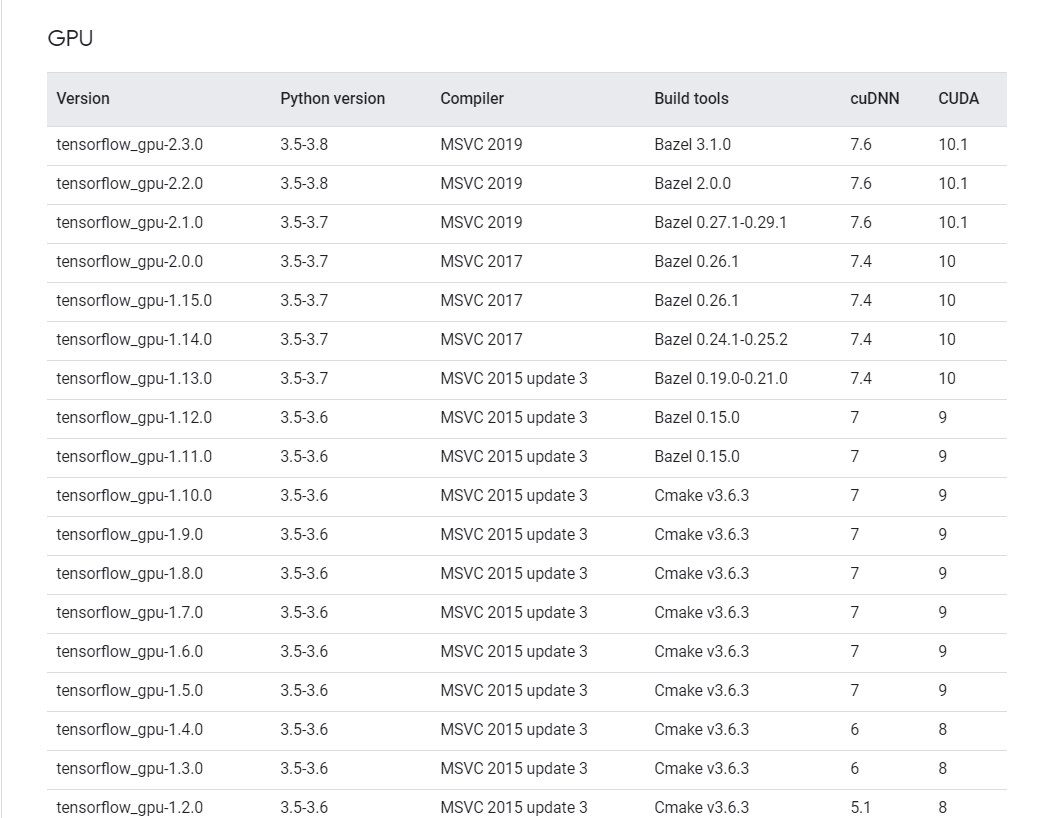Click cuDNN 7.4 in the 1.13.0 row
The width and height of the screenshot is (1050, 818).
click(x=860, y=378)
